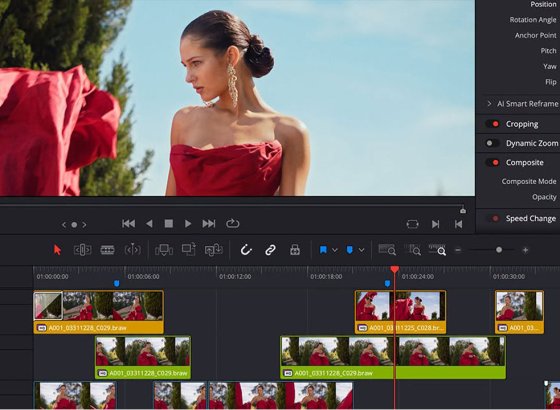Viewport: 560px width, 410px height.
Task: Click the timeline zoom slider handle
Action: [x=499, y=250]
